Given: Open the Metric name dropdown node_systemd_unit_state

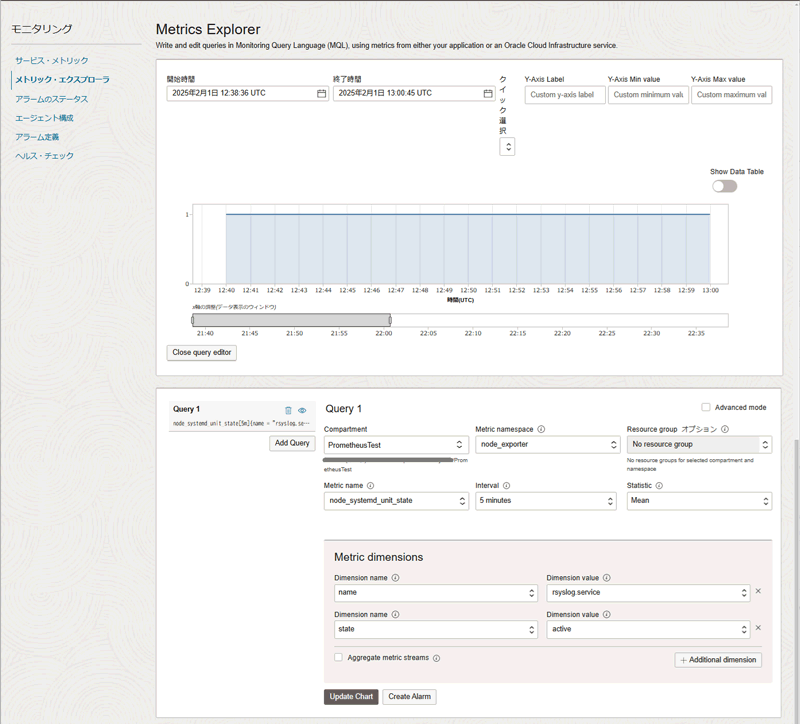Looking at the screenshot, I should point(396,501).
